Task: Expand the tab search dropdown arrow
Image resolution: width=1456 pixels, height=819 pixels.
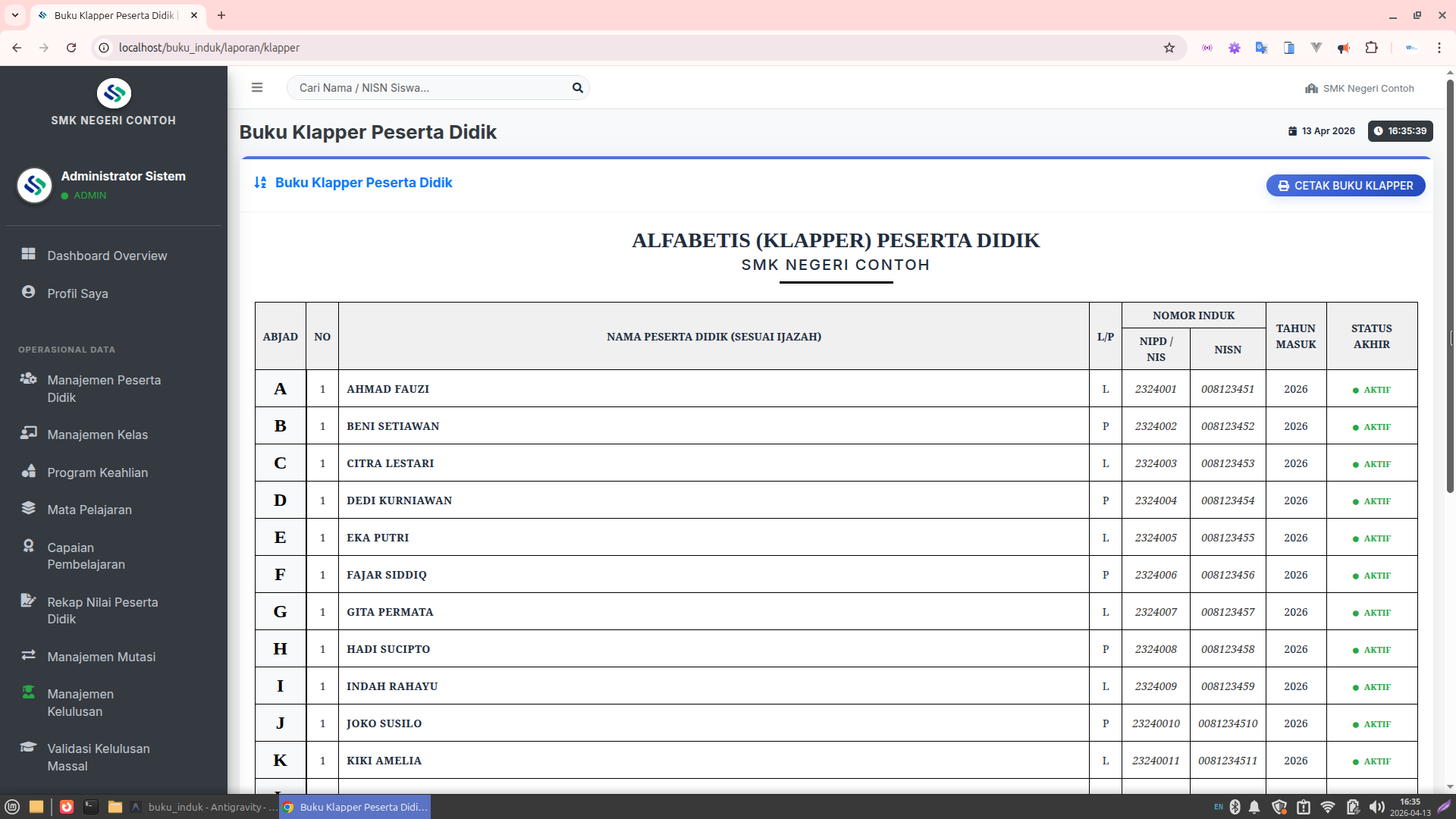Action: (15, 15)
